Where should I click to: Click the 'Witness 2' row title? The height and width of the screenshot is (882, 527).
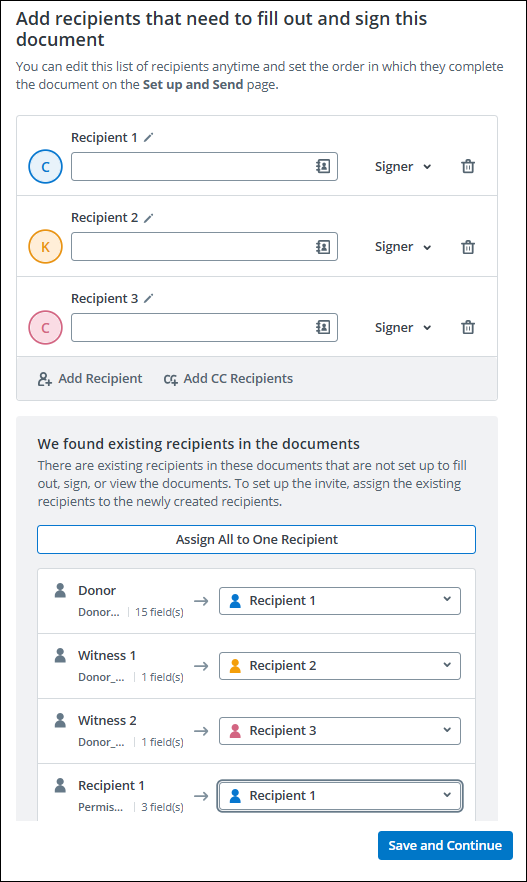tap(107, 720)
